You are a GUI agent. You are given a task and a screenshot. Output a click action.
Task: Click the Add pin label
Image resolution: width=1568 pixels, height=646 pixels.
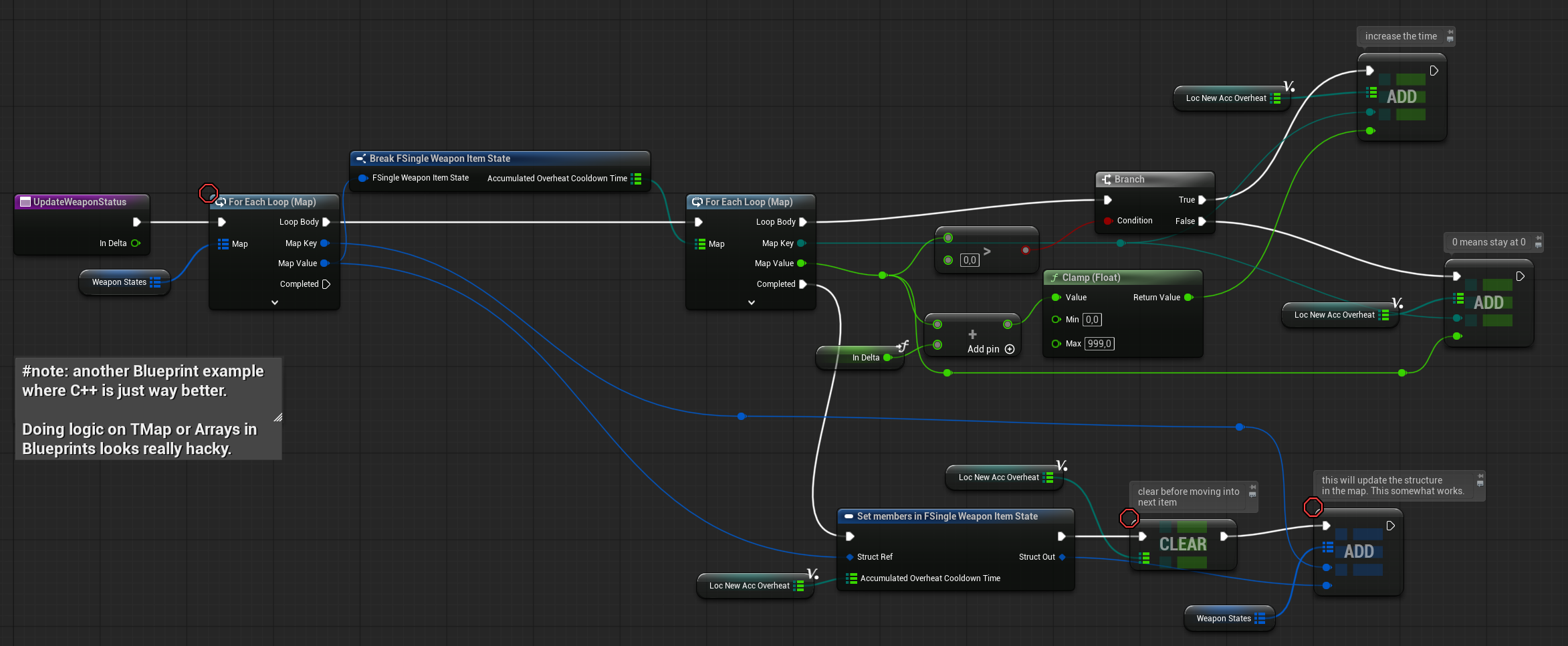click(983, 349)
